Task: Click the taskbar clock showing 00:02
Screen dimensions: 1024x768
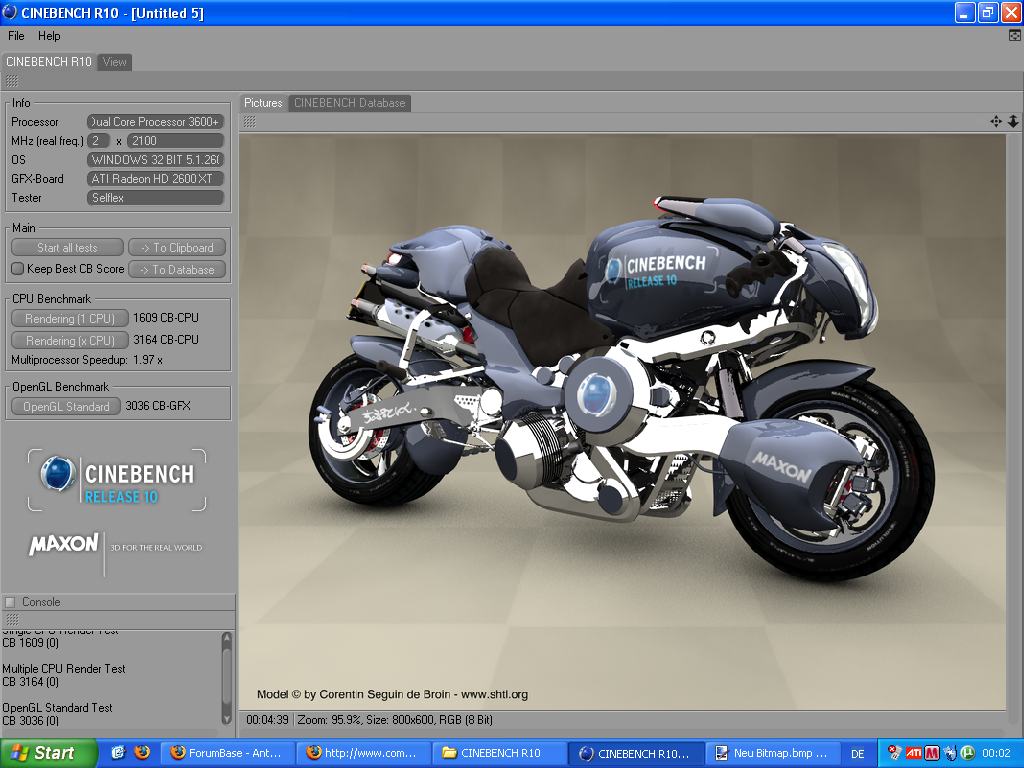Action: [x=997, y=753]
